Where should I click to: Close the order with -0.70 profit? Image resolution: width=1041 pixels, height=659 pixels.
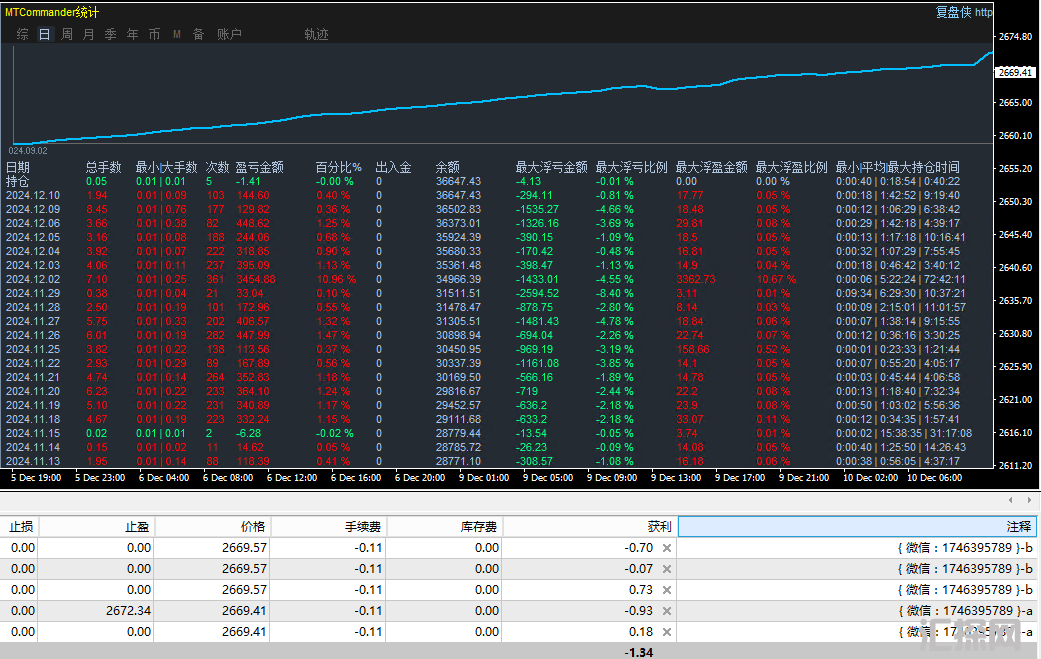coord(667,548)
